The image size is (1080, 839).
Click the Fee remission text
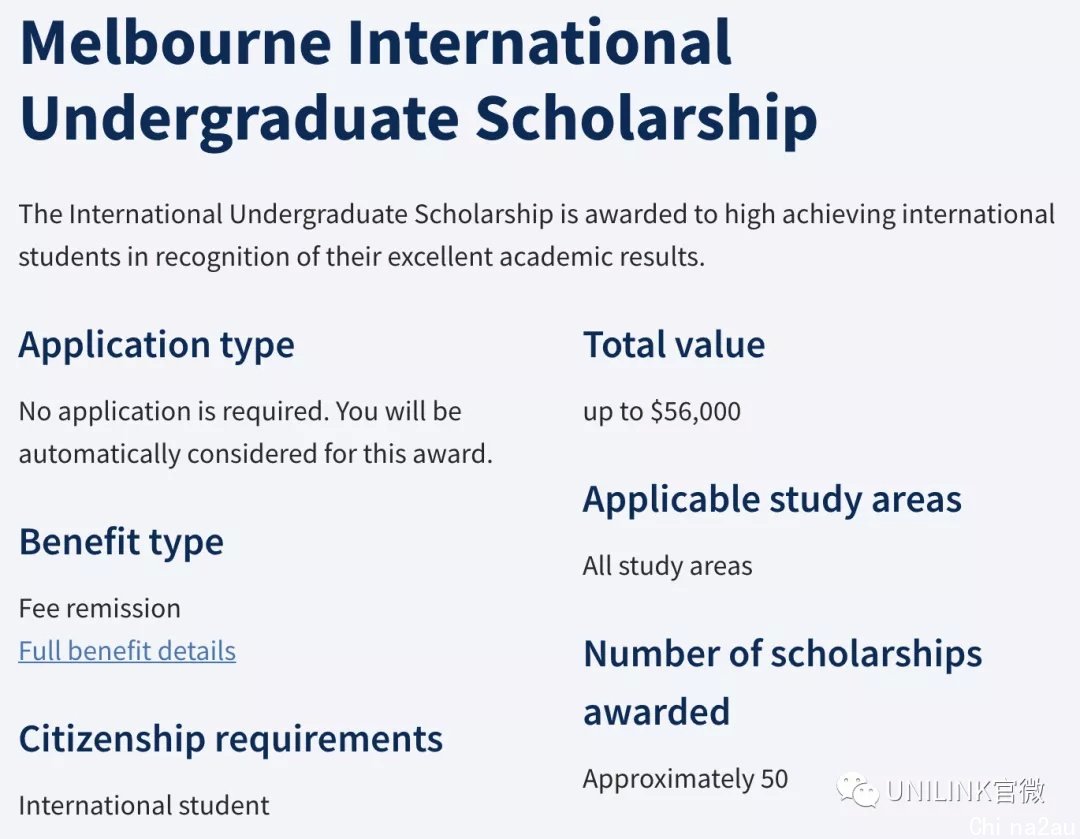click(100, 609)
